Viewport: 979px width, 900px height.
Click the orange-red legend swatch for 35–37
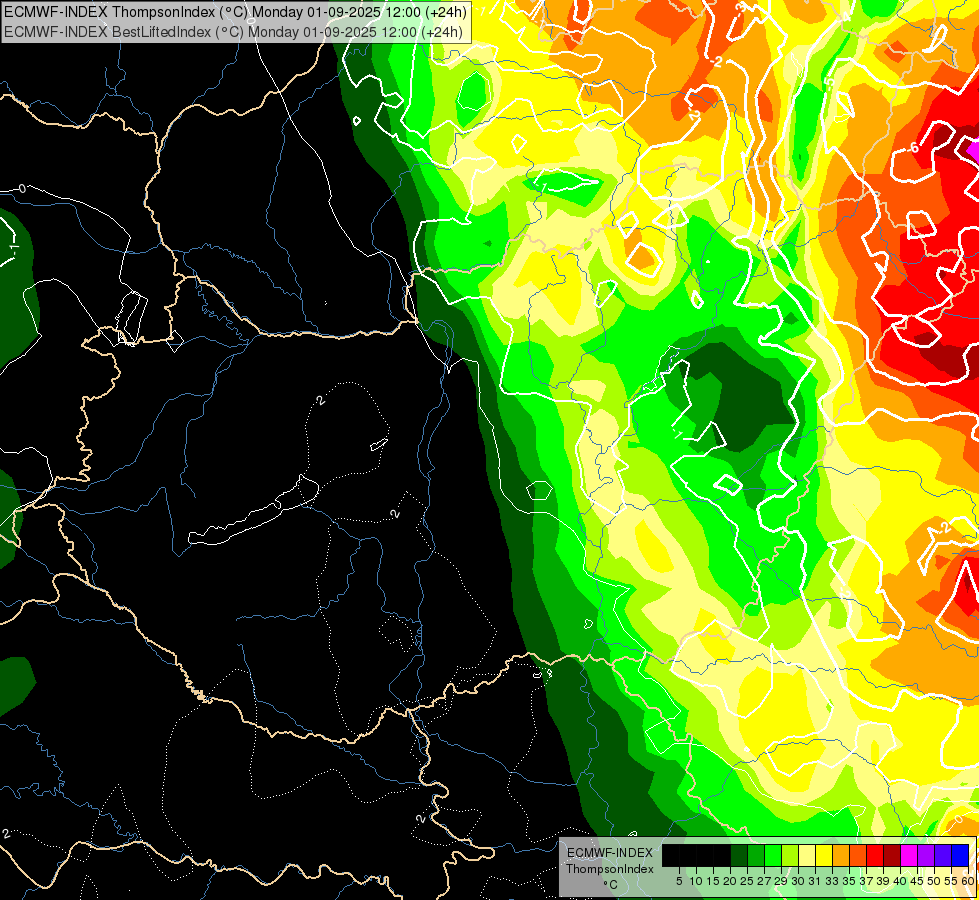point(858,856)
